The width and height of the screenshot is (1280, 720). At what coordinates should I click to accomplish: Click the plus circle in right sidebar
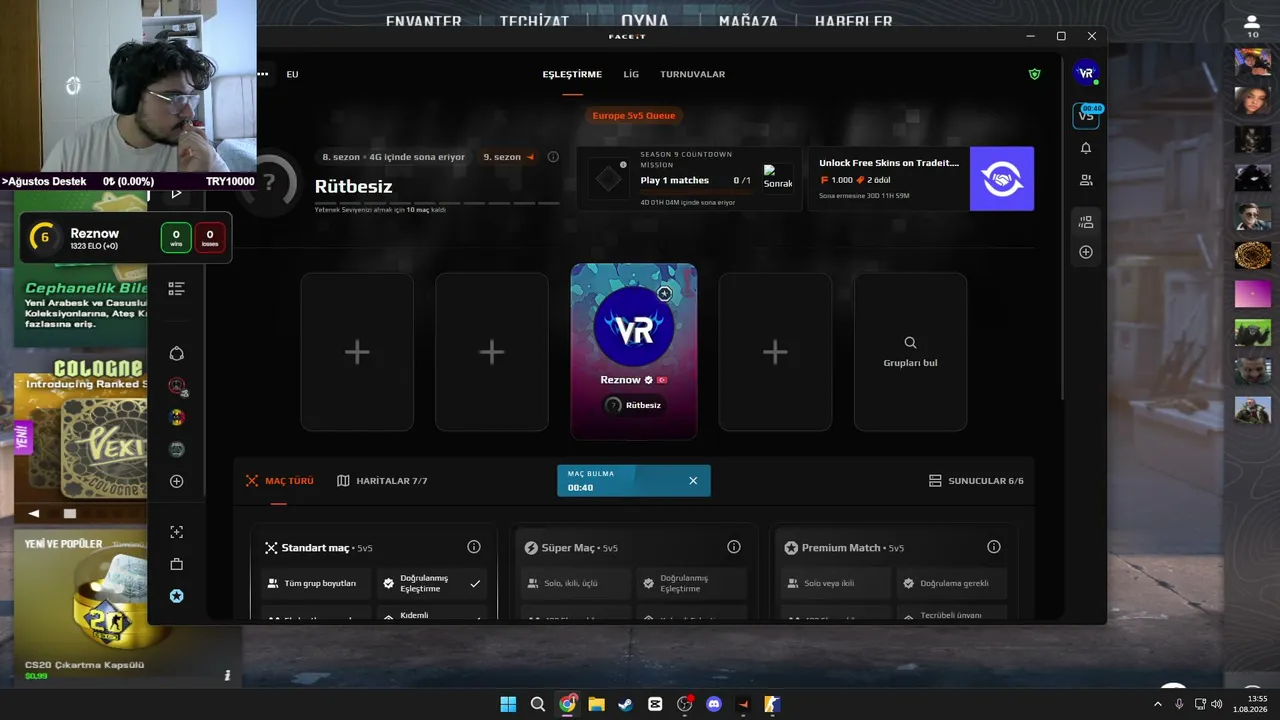[1086, 252]
